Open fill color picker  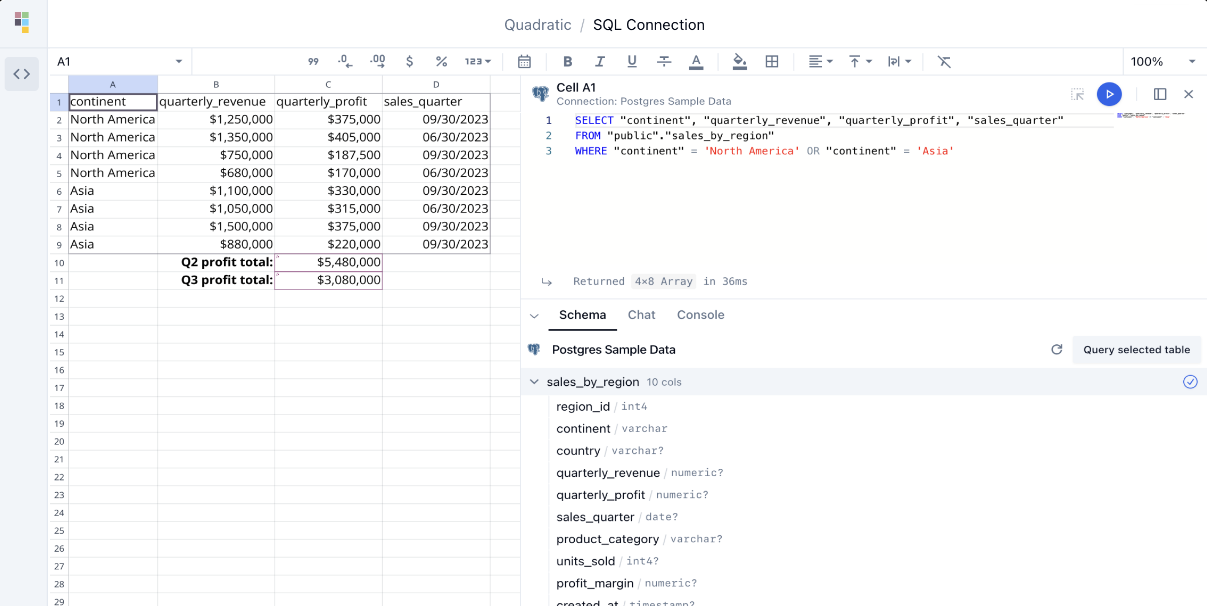coord(740,61)
